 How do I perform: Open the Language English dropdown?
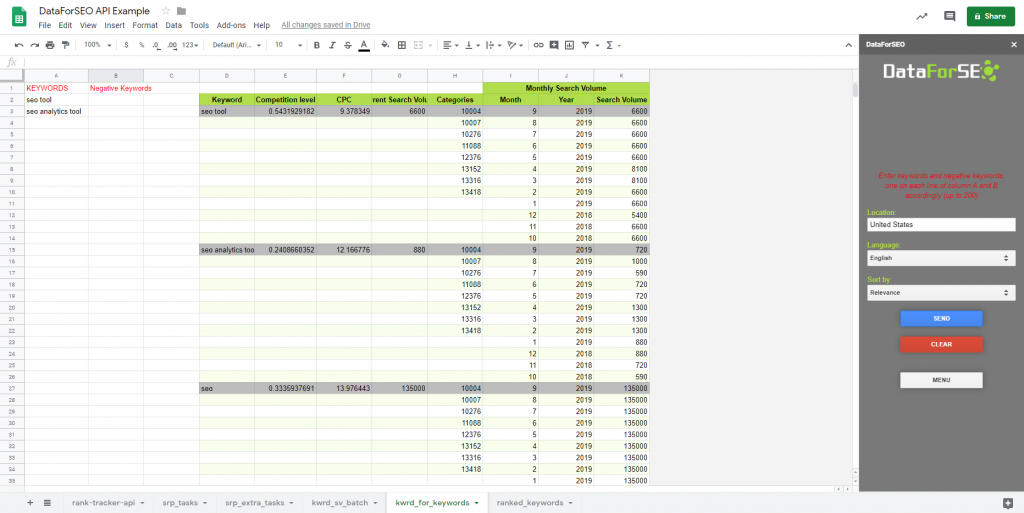coord(941,258)
